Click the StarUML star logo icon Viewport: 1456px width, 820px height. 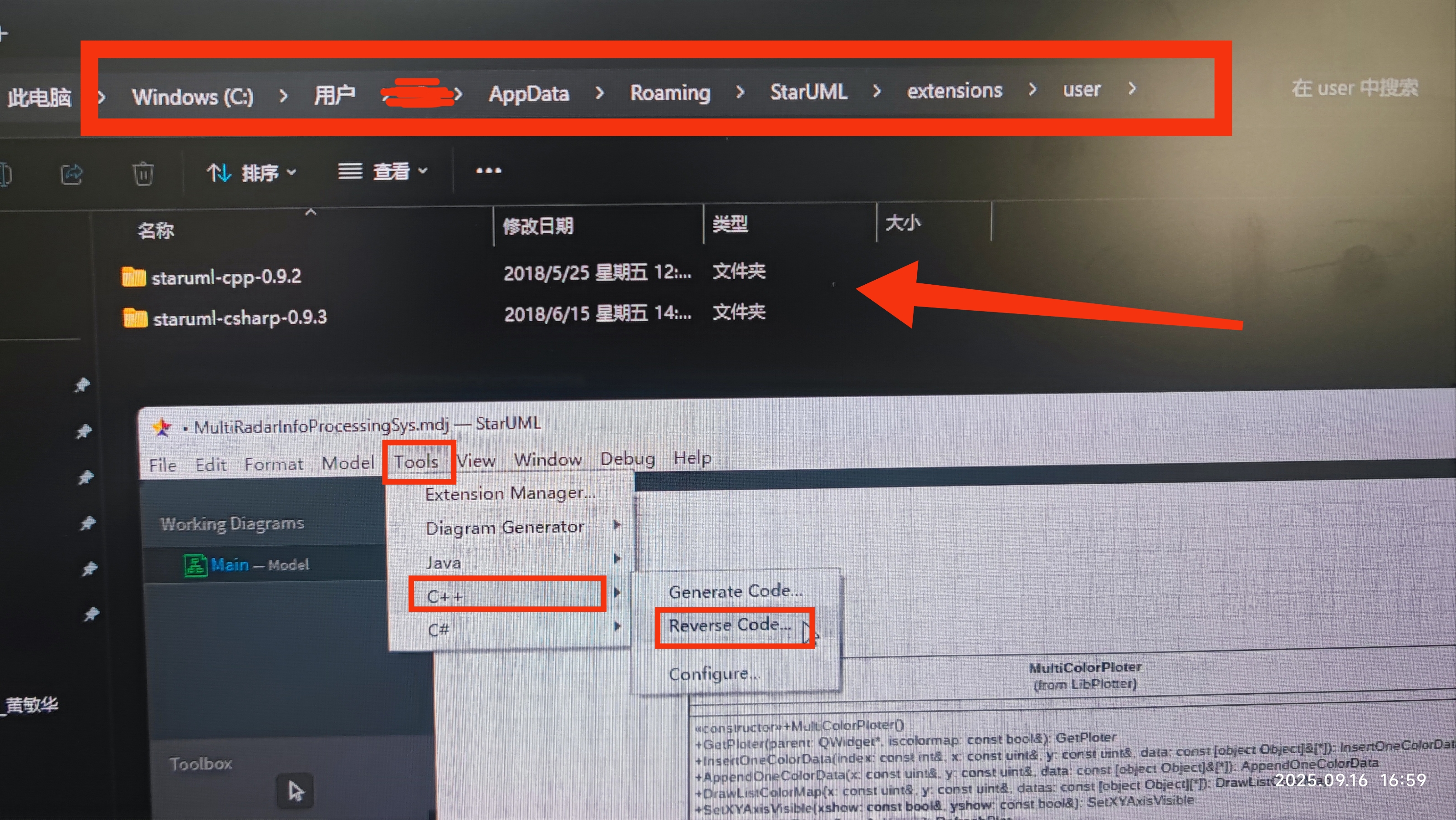tap(162, 427)
